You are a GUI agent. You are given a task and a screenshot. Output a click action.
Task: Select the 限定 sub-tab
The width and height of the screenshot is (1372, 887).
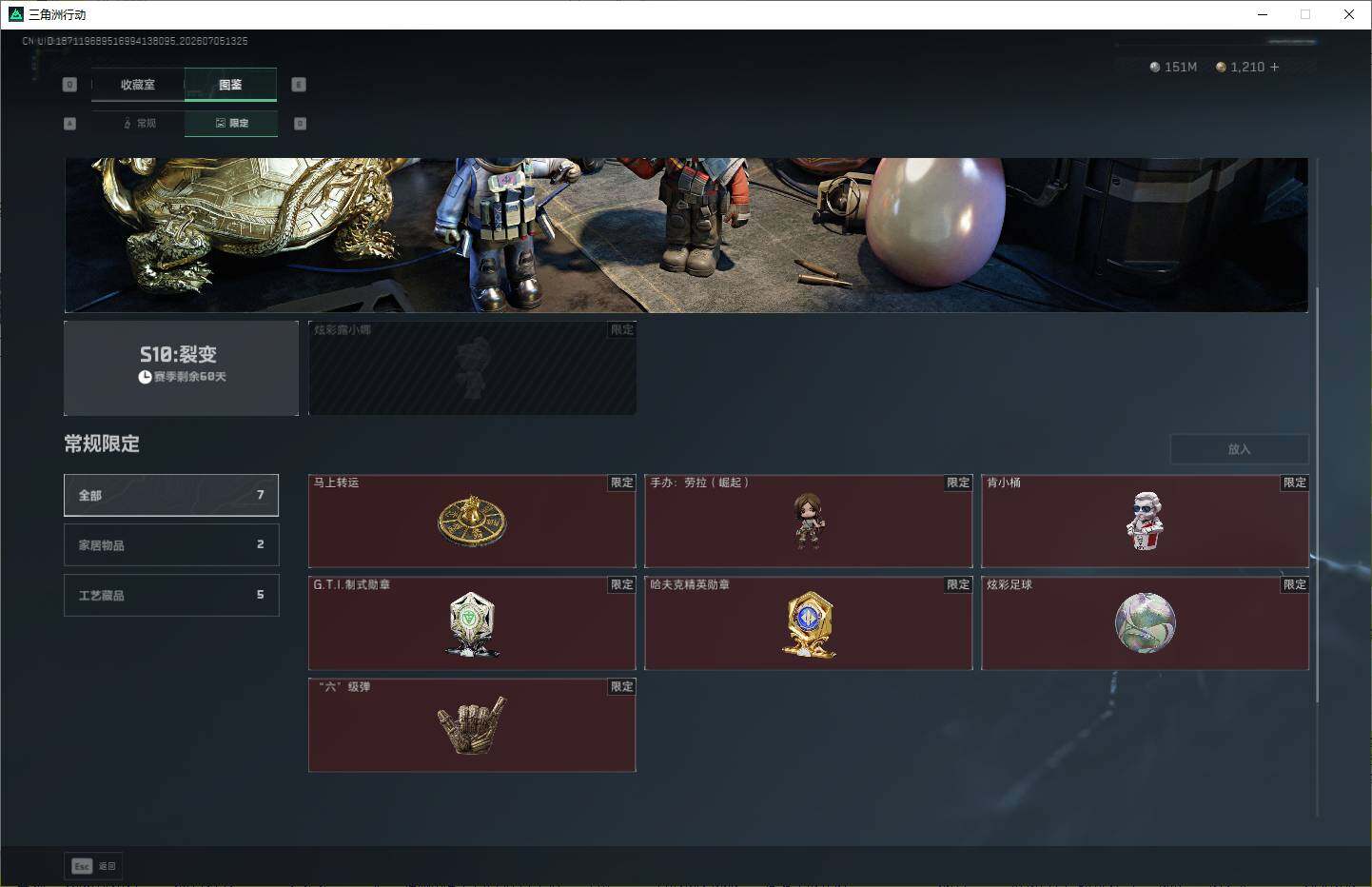coord(231,123)
